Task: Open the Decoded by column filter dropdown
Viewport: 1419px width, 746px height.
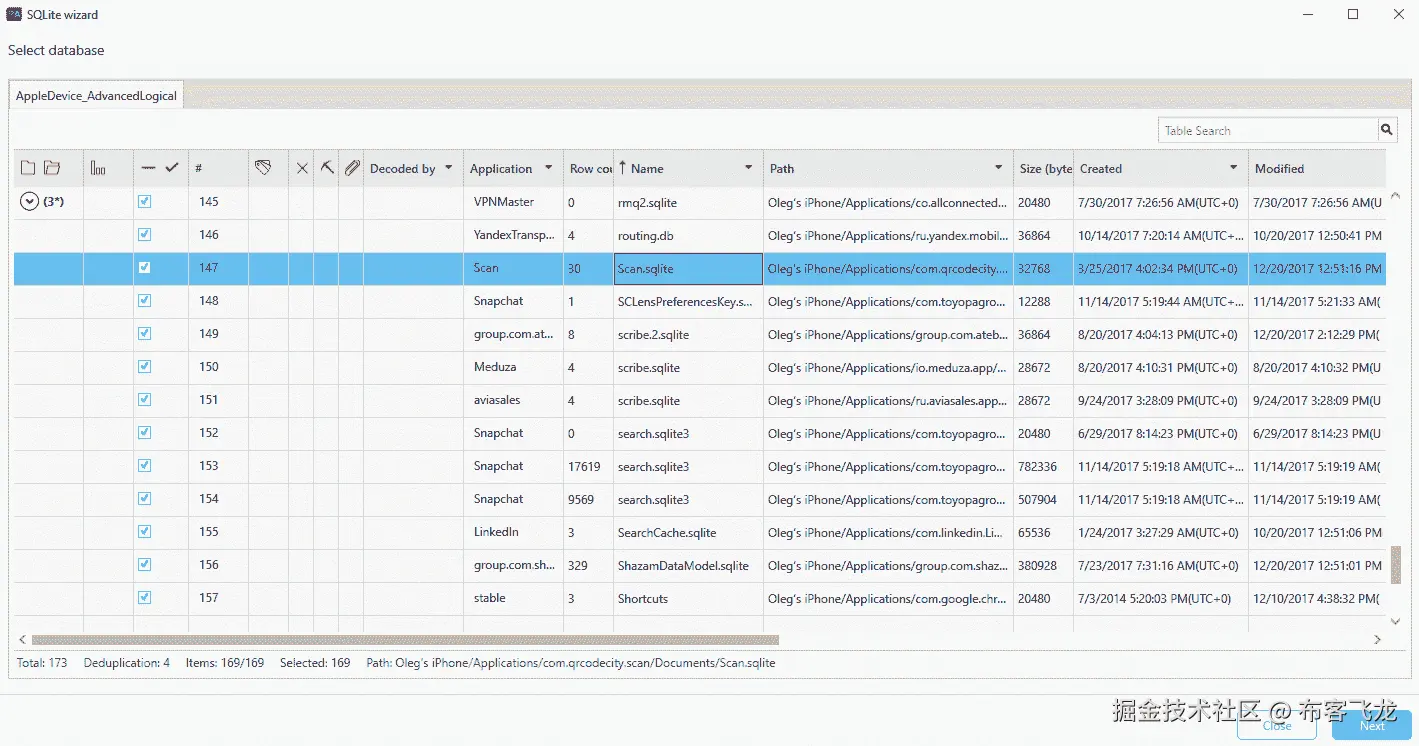Action: click(449, 168)
